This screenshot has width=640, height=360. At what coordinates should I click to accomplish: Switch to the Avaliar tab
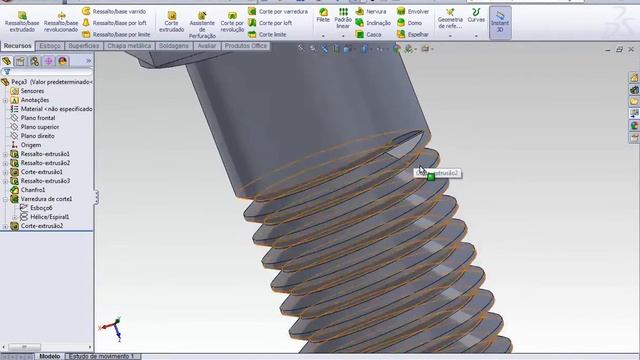click(207, 46)
